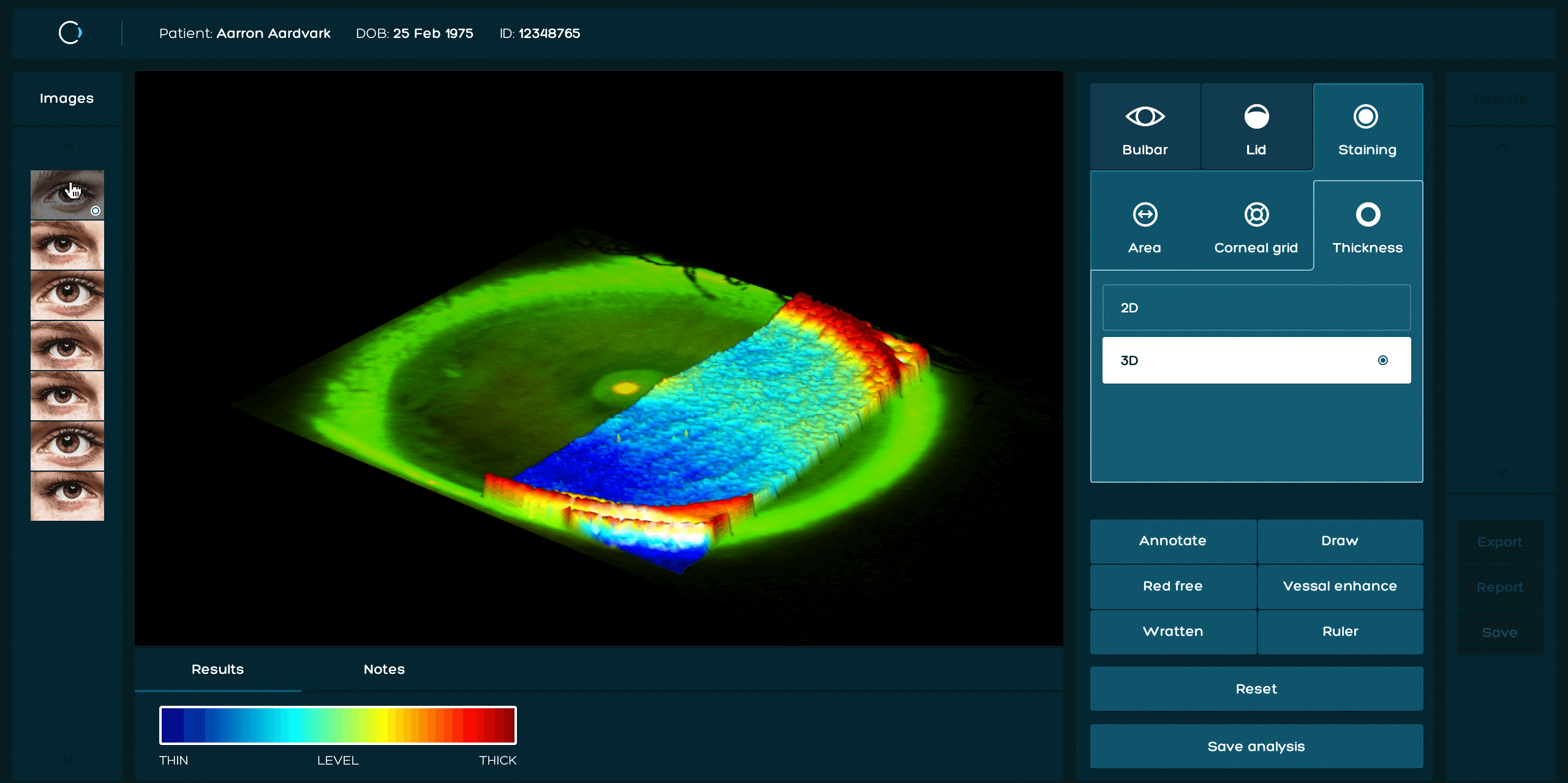Select the 3D radio button

coord(1382,360)
